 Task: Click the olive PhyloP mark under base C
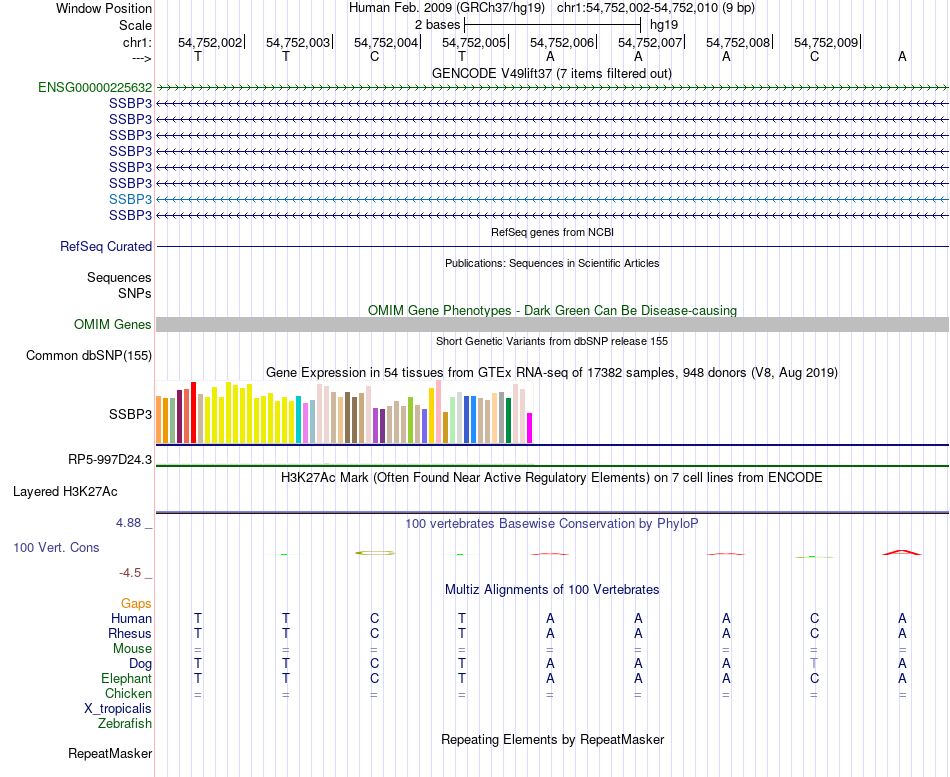[375, 553]
